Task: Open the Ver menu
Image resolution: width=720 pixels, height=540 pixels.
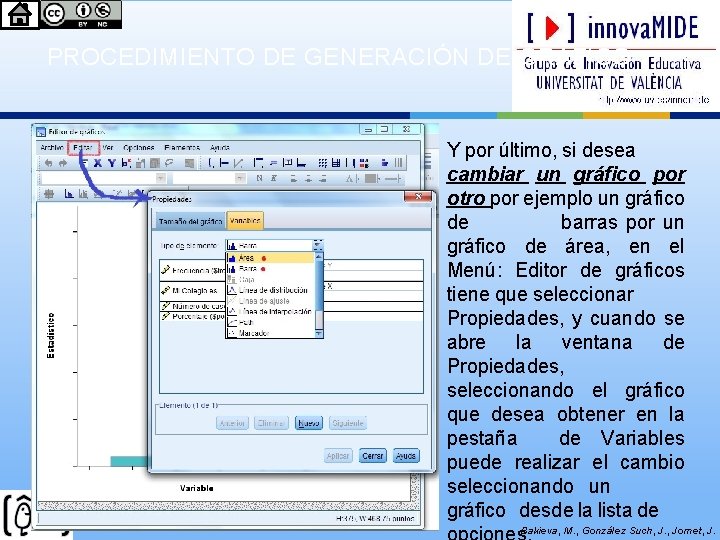Action: [x=108, y=147]
